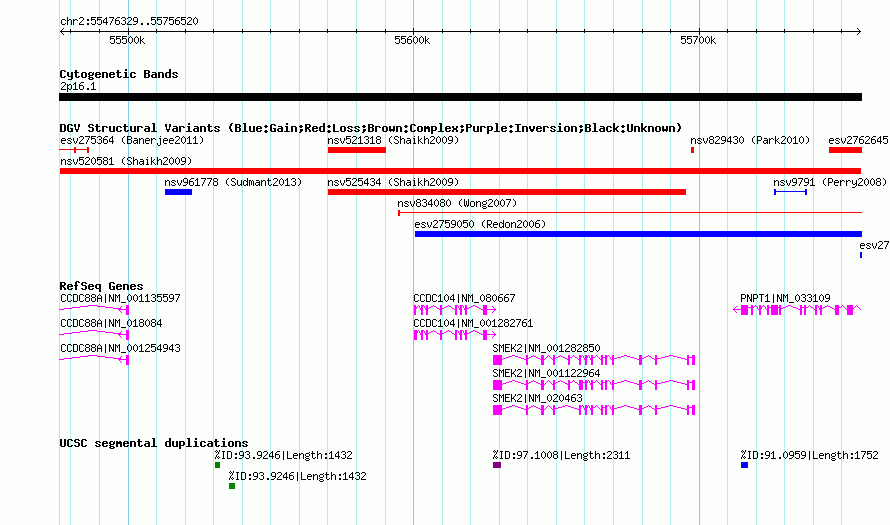Click the blue nsv961778 gain bar
This screenshot has height=525, width=890.
(178, 192)
